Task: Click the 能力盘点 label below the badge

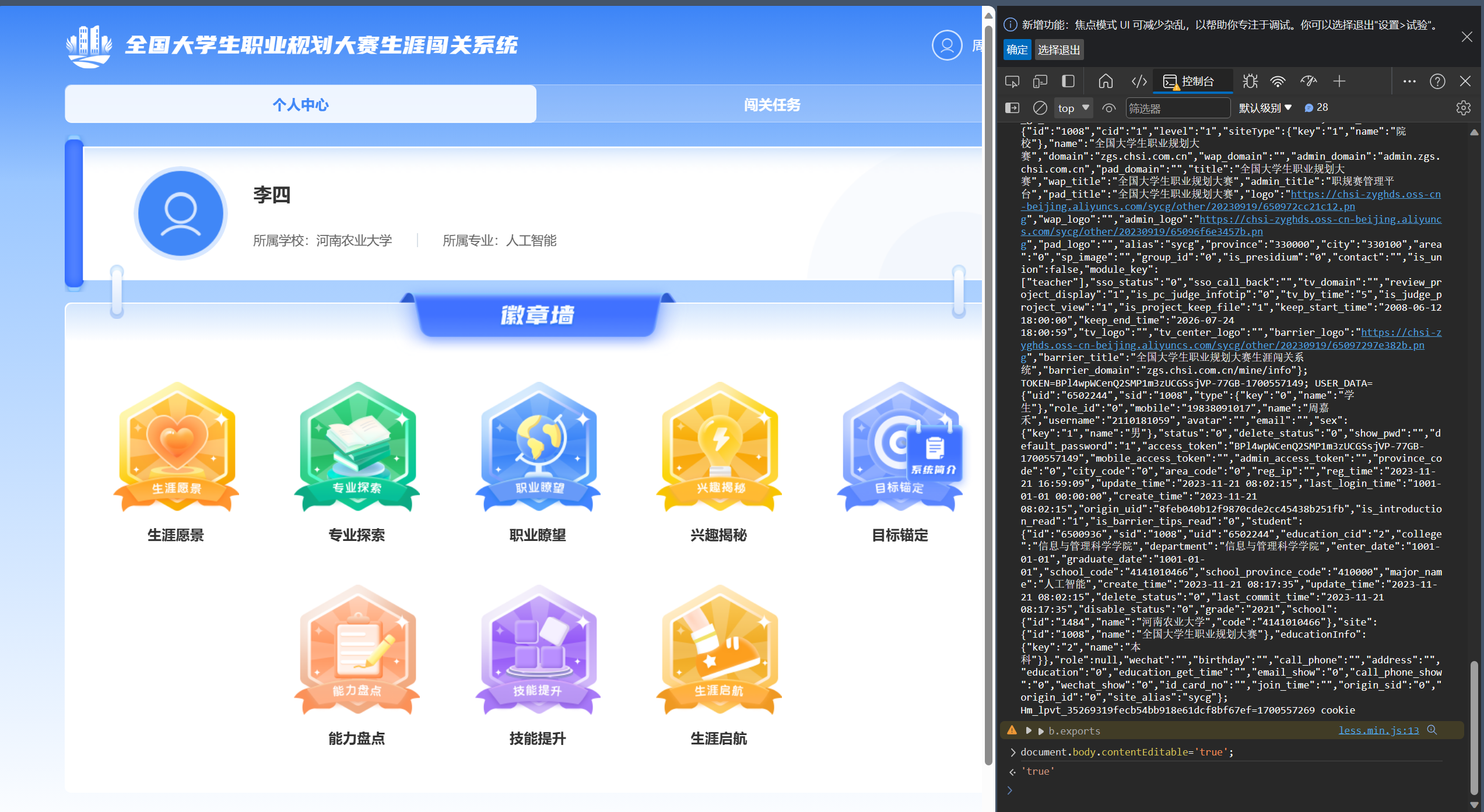Action: tap(357, 739)
